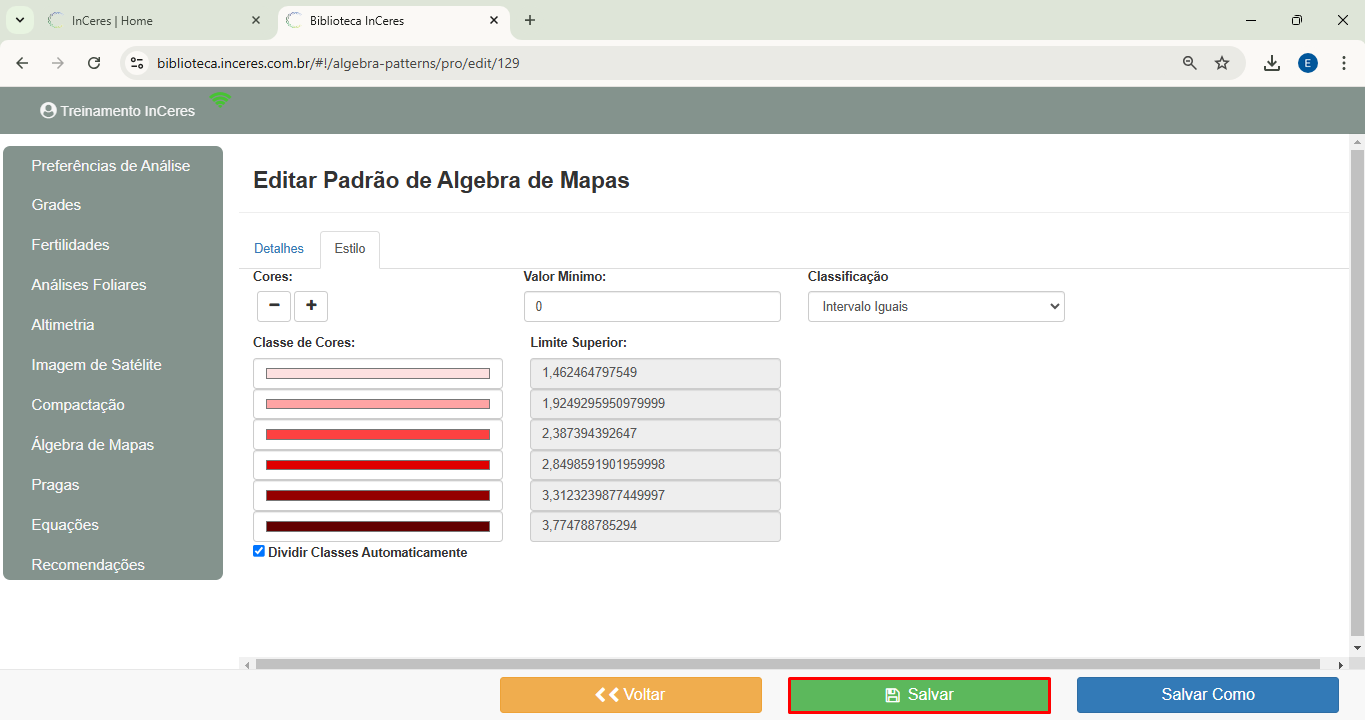The height and width of the screenshot is (720, 1365).
Task: Reload the page with the refresh icon
Action: (94, 63)
